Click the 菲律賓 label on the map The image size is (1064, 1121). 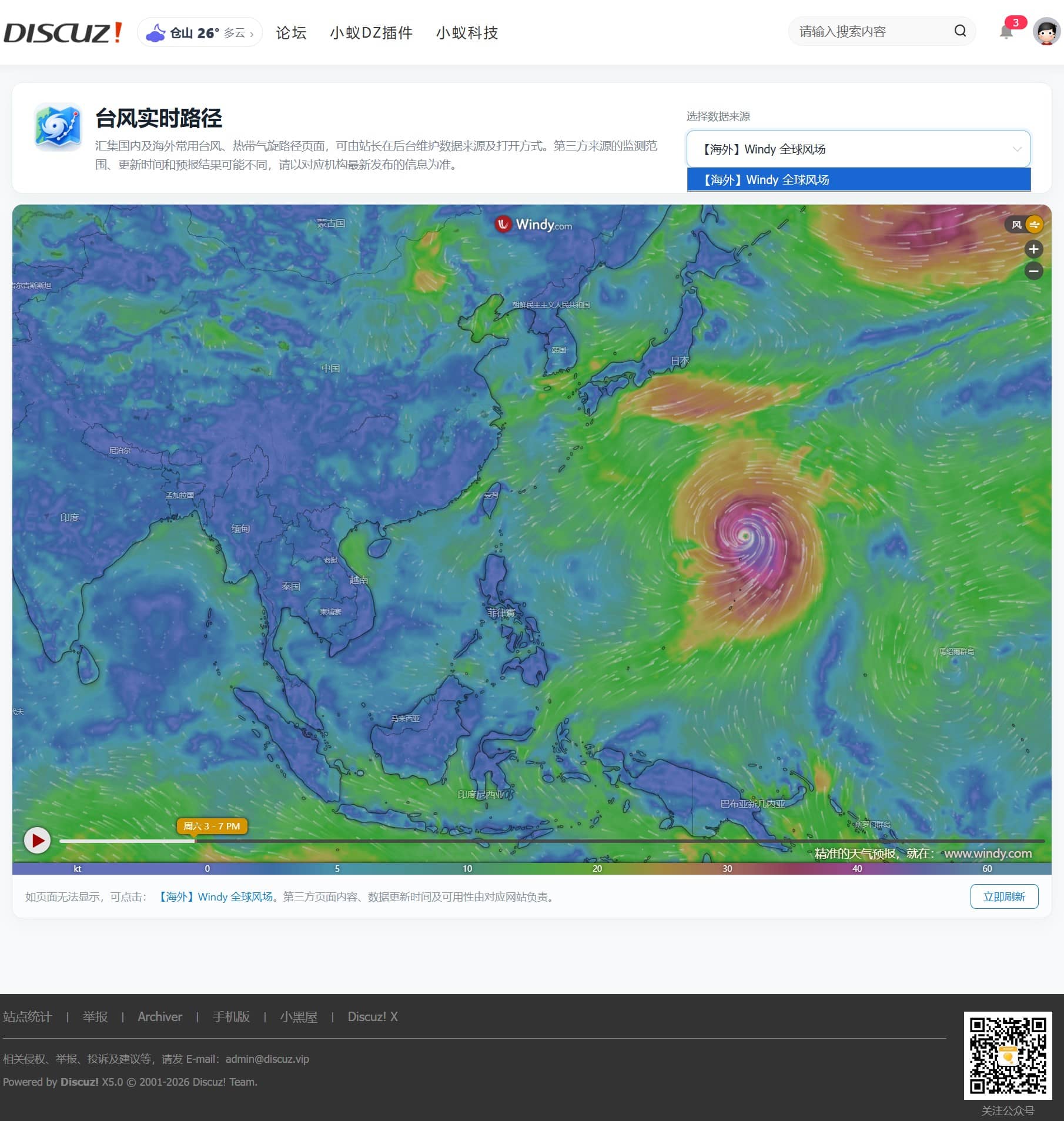[x=501, y=613]
